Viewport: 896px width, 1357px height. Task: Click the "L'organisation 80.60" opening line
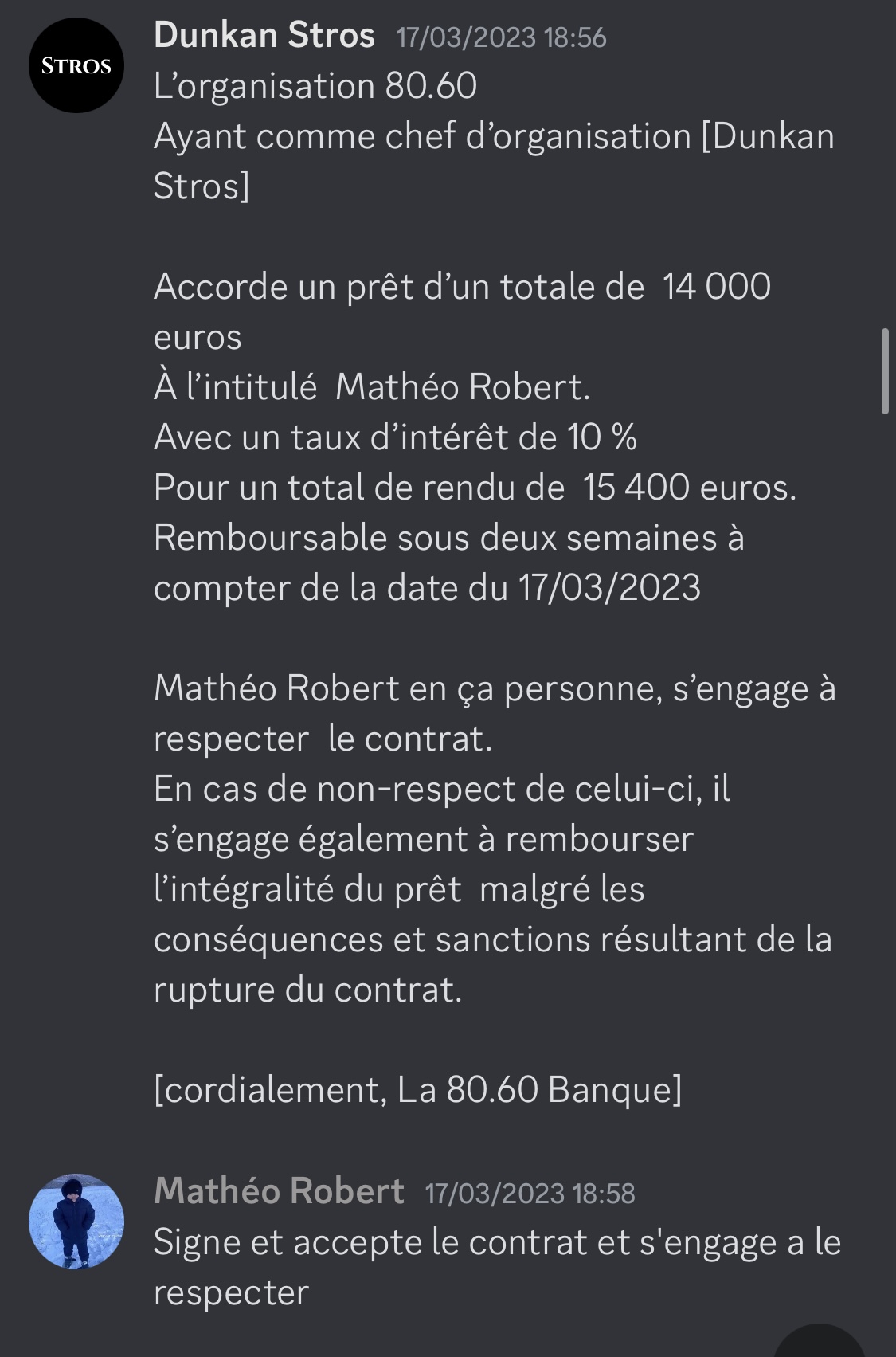[315, 86]
